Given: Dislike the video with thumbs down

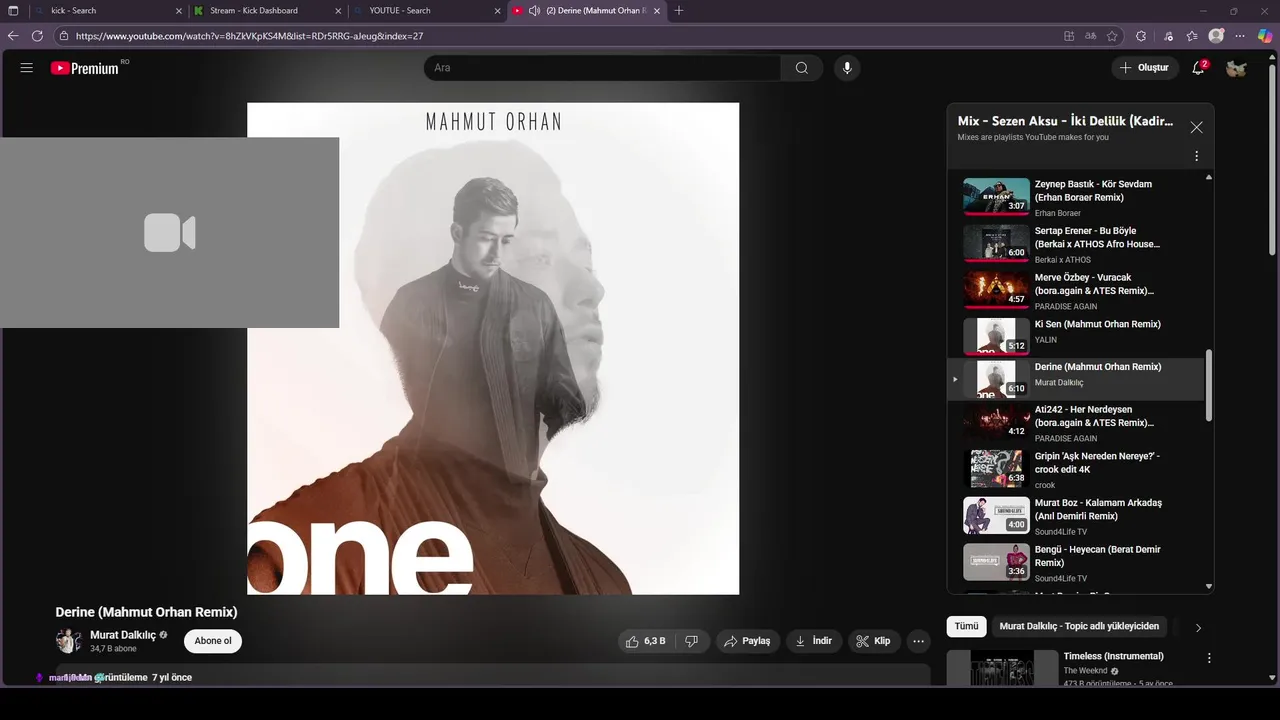Looking at the screenshot, I should coord(691,641).
